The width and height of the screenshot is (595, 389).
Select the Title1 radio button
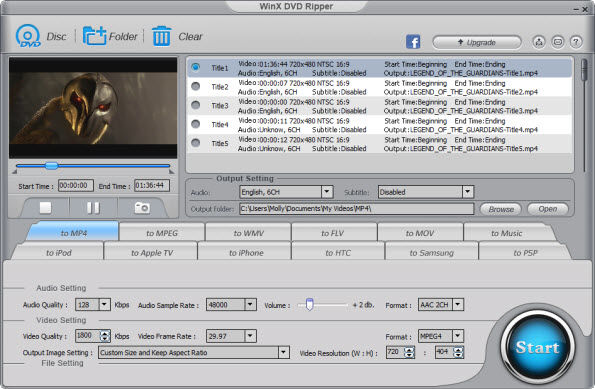click(195, 67)
